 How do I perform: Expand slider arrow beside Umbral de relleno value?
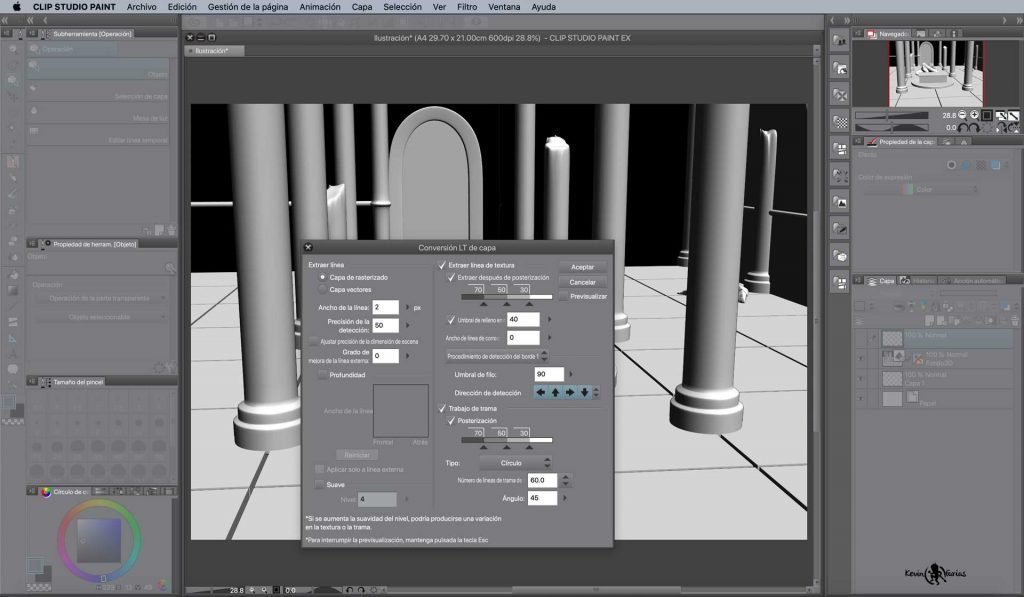click(549, 319)
